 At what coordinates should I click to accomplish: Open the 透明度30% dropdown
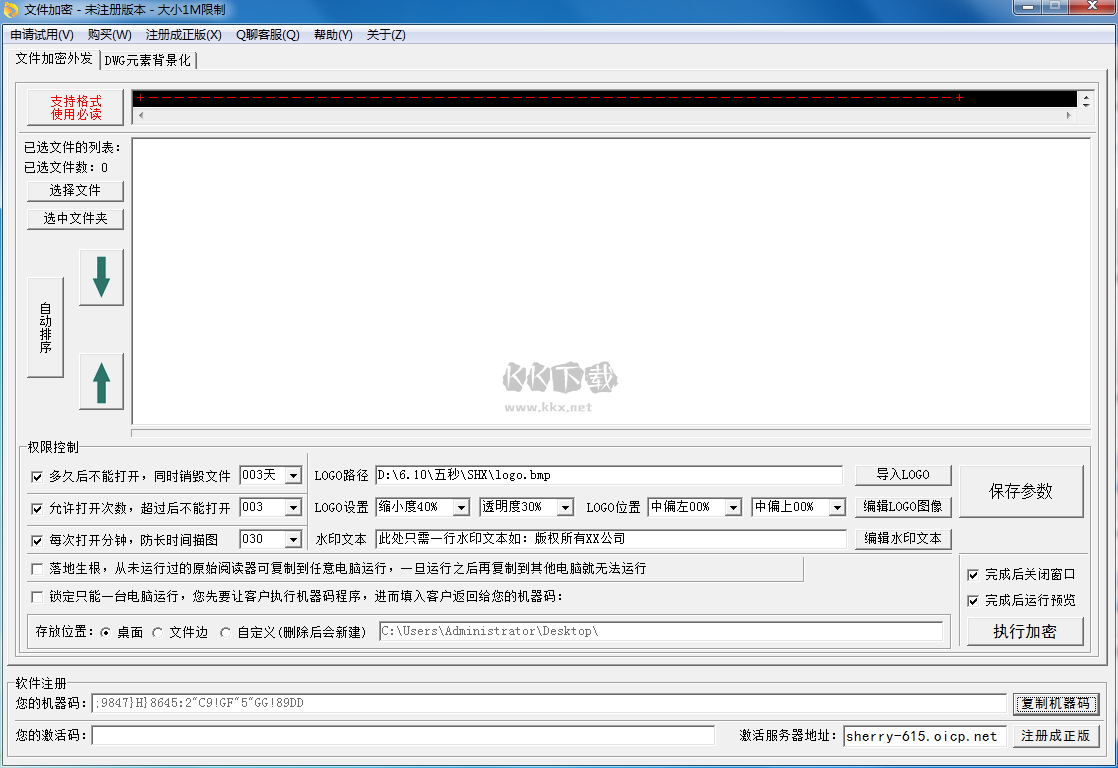click(565, 508)
